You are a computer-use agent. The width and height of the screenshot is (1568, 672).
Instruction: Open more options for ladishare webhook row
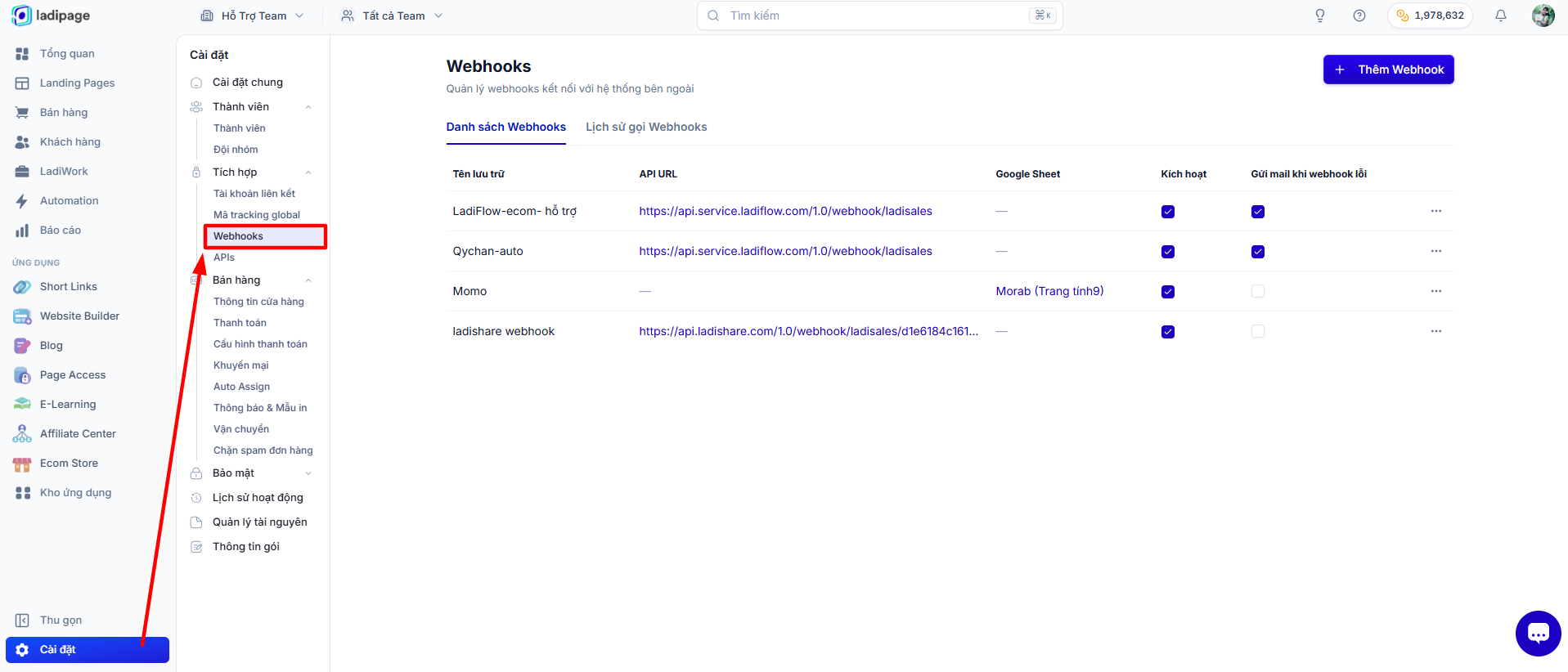pos(1436,331)
